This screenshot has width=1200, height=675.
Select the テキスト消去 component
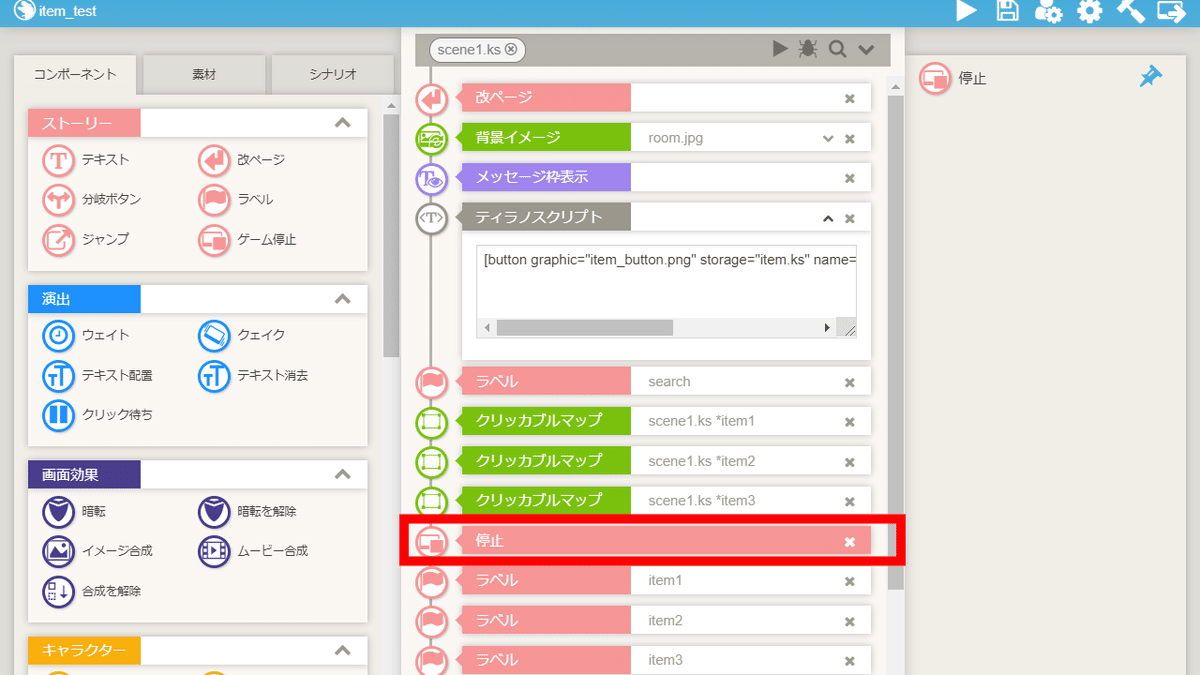point(254,376)
